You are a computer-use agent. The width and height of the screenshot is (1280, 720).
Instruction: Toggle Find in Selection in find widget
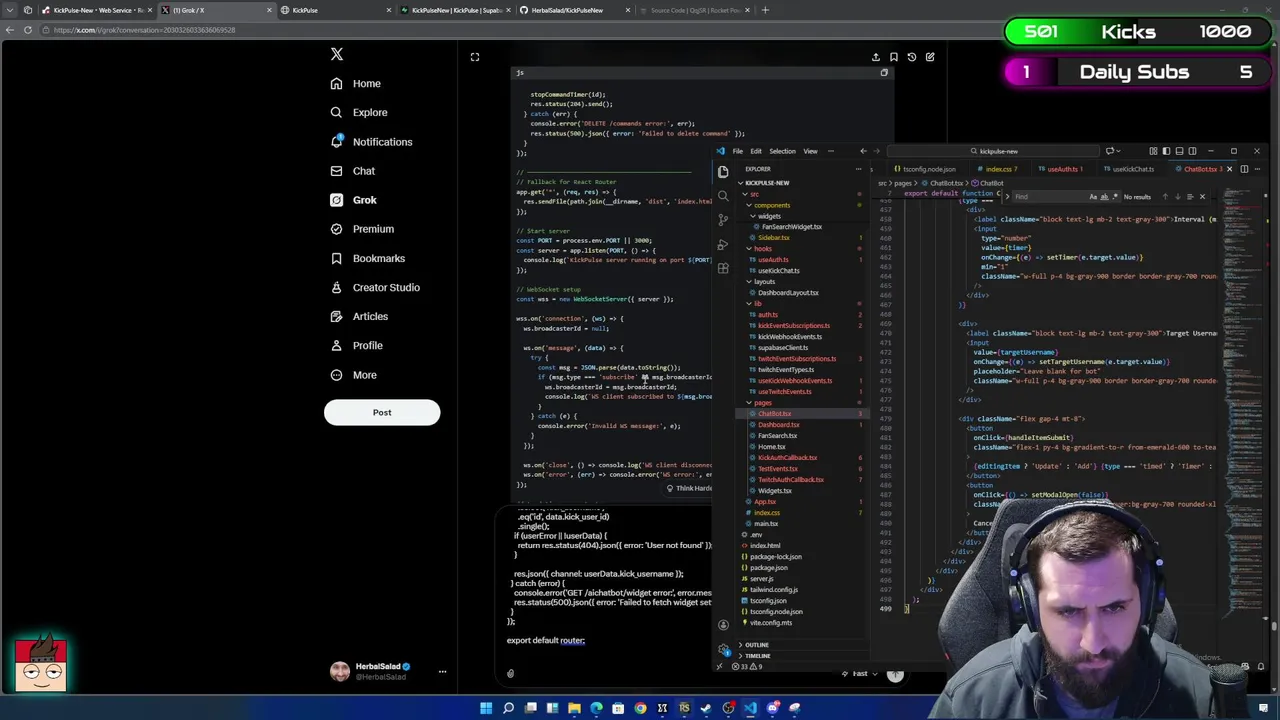tap(1189, 197)
